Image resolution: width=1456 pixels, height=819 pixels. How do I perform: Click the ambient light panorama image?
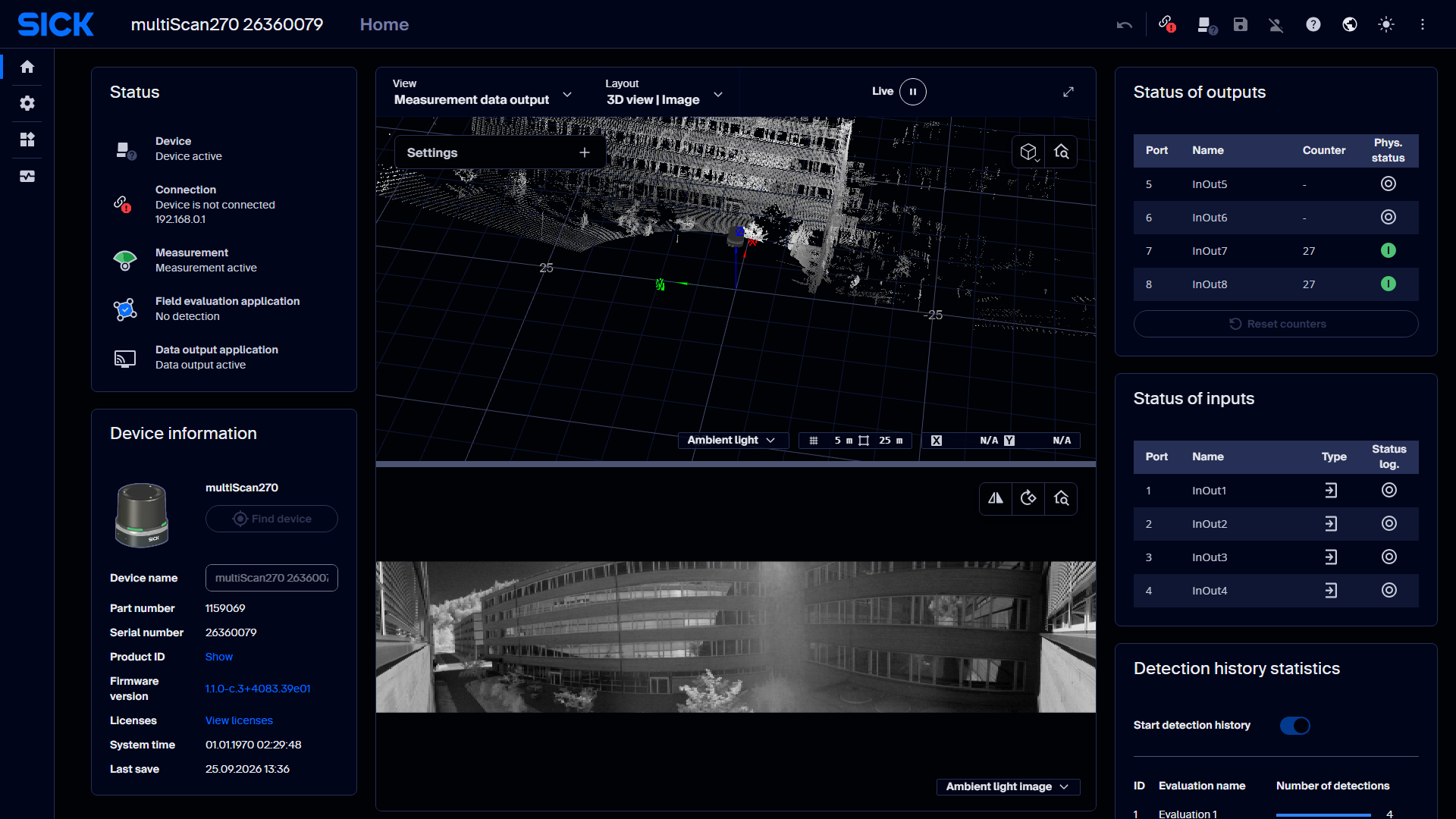[736, 637]
